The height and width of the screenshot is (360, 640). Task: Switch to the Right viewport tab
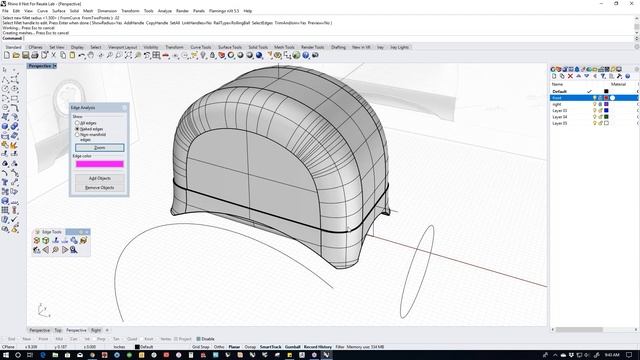96,330
